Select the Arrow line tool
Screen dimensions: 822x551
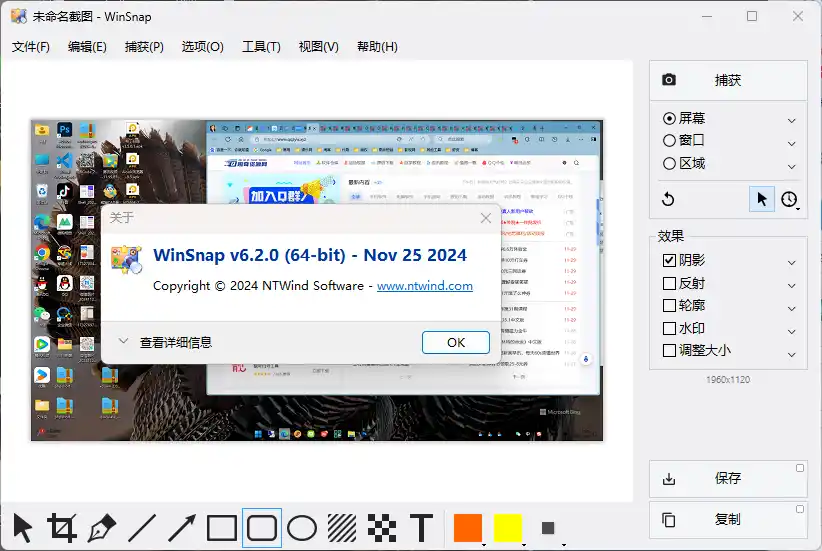tap(182, 528)
